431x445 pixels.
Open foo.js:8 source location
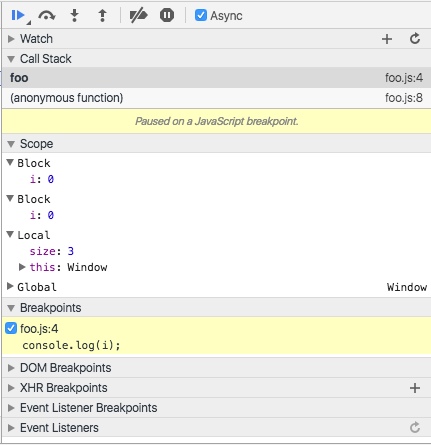(404, 98)
